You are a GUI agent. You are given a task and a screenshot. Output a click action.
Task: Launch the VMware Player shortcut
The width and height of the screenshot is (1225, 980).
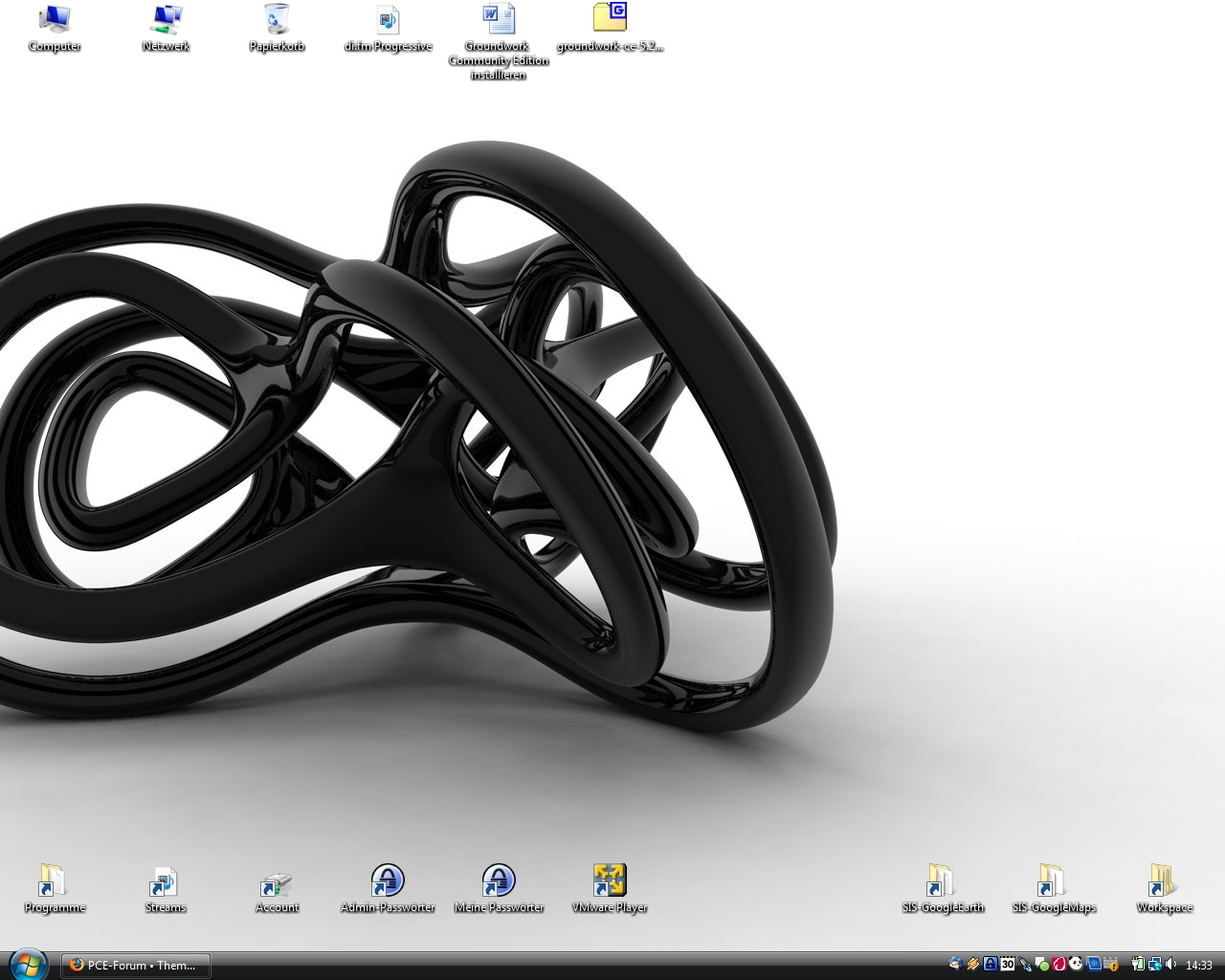coord(610,880)
